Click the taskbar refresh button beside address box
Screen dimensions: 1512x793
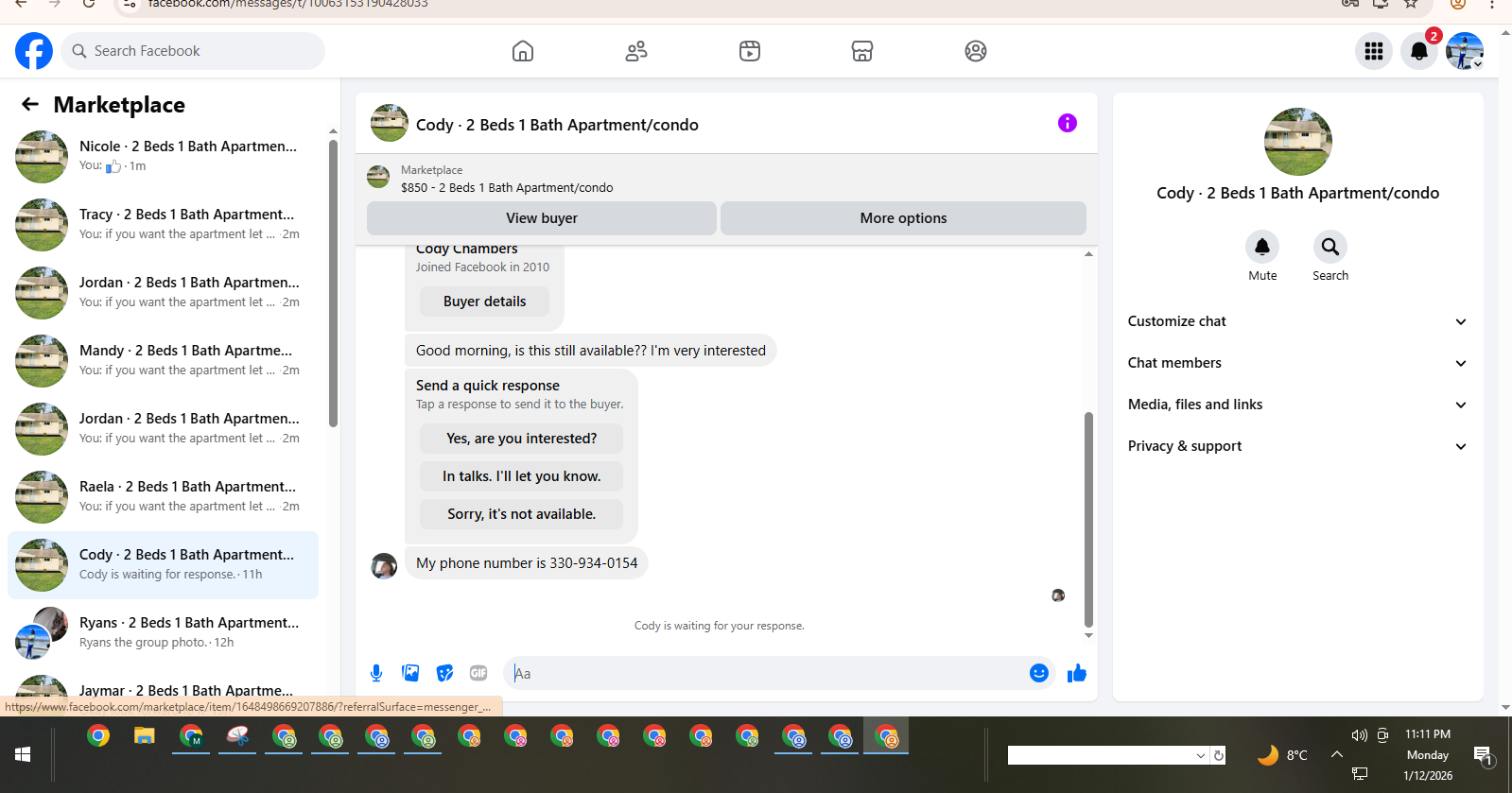point(1219,755)
